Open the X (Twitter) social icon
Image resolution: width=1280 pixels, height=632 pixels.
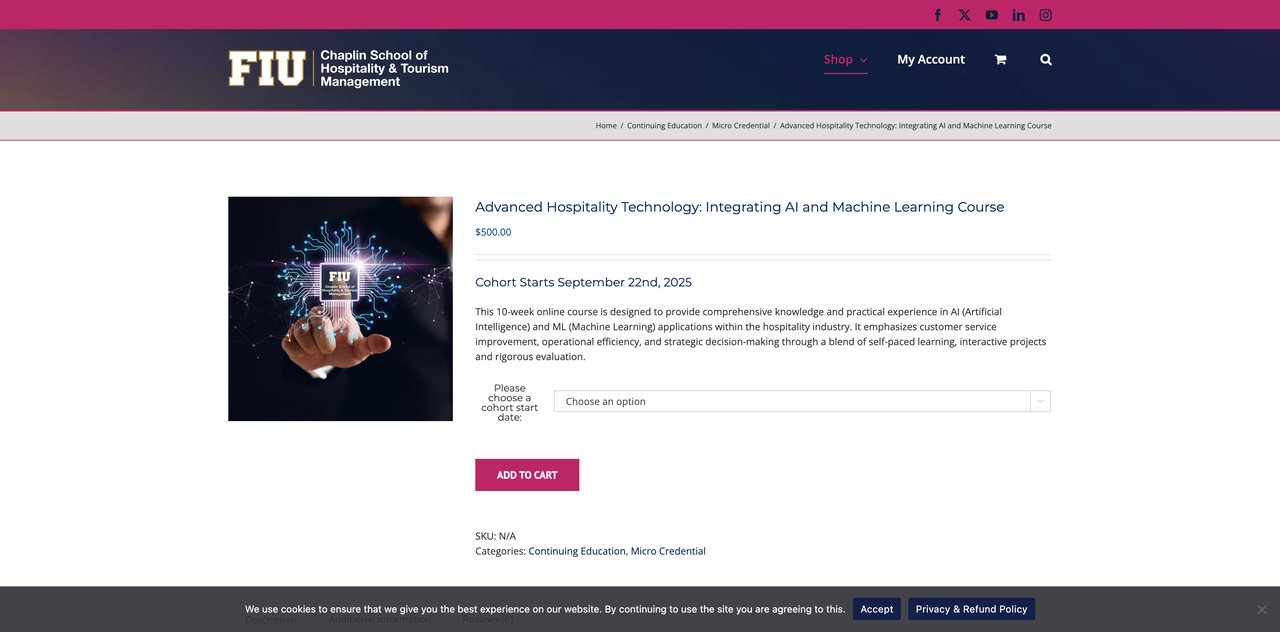click(x=965, y=15)
